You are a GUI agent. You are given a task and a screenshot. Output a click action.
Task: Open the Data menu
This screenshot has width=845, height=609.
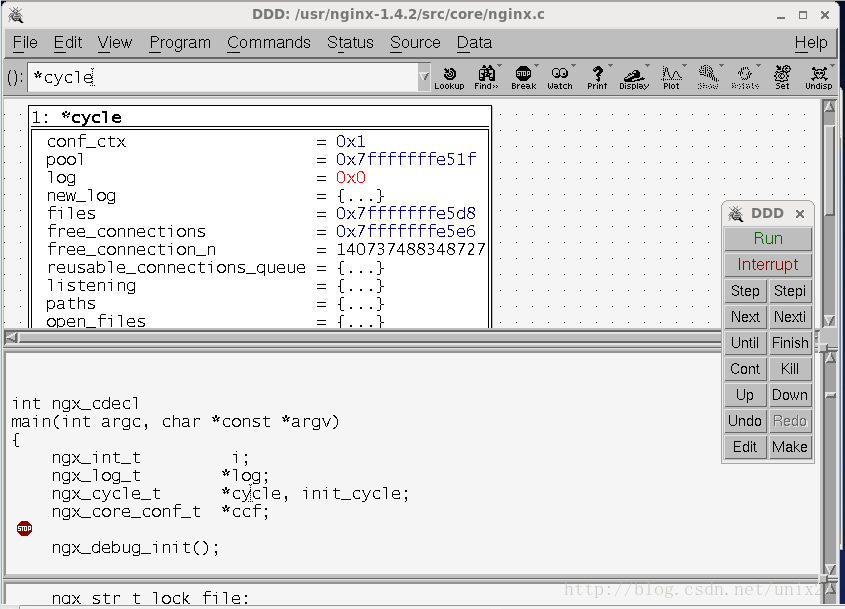point(474,43)
